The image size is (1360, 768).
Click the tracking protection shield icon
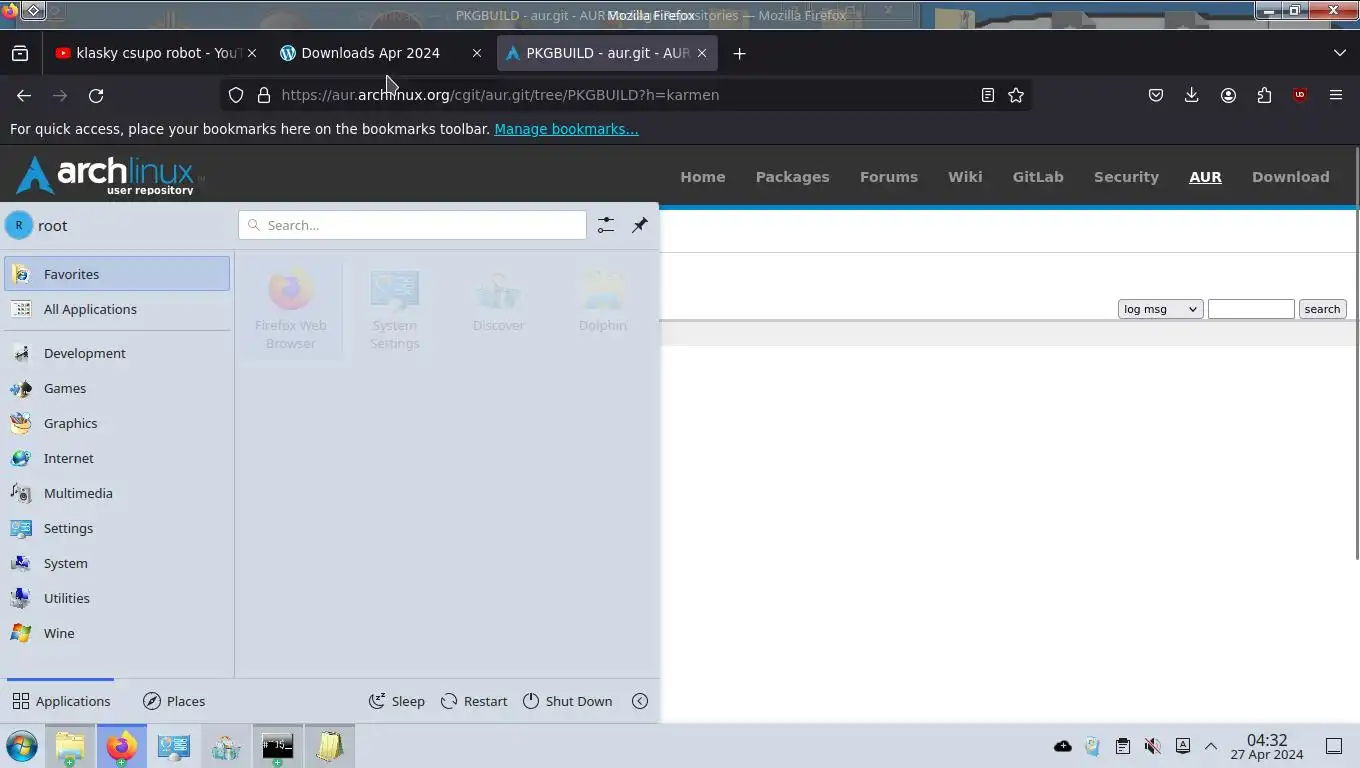point(236,95)
